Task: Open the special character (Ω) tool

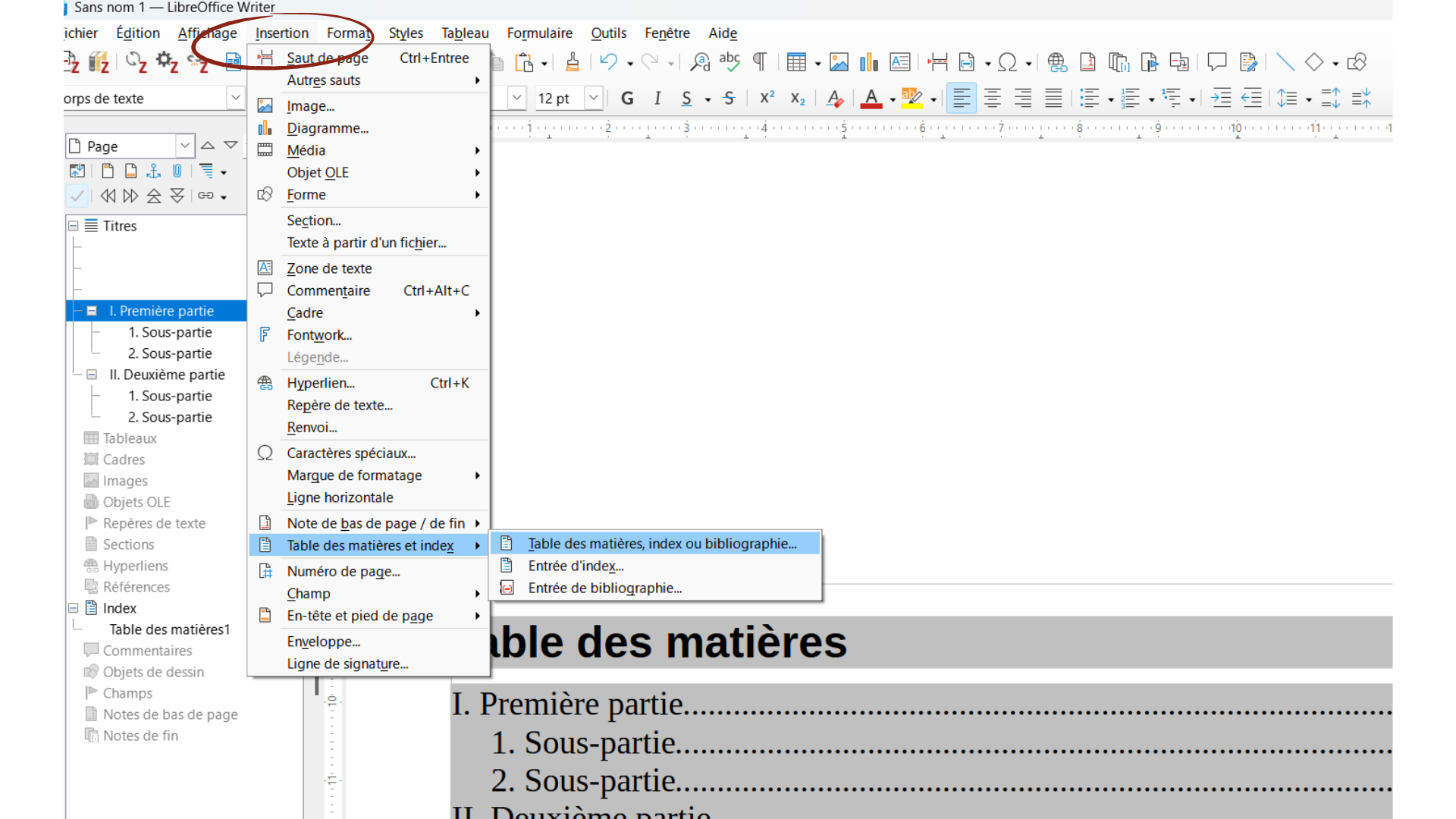Action: 1009,62
